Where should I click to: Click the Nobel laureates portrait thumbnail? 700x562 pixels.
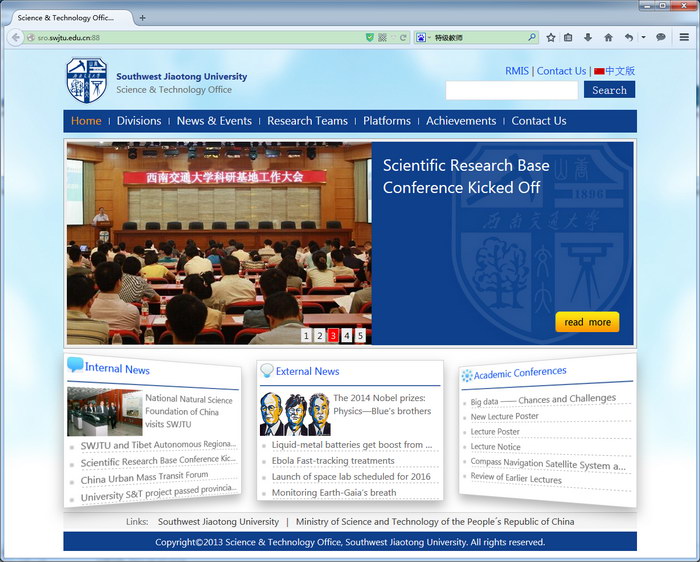(x=295, y=414)
